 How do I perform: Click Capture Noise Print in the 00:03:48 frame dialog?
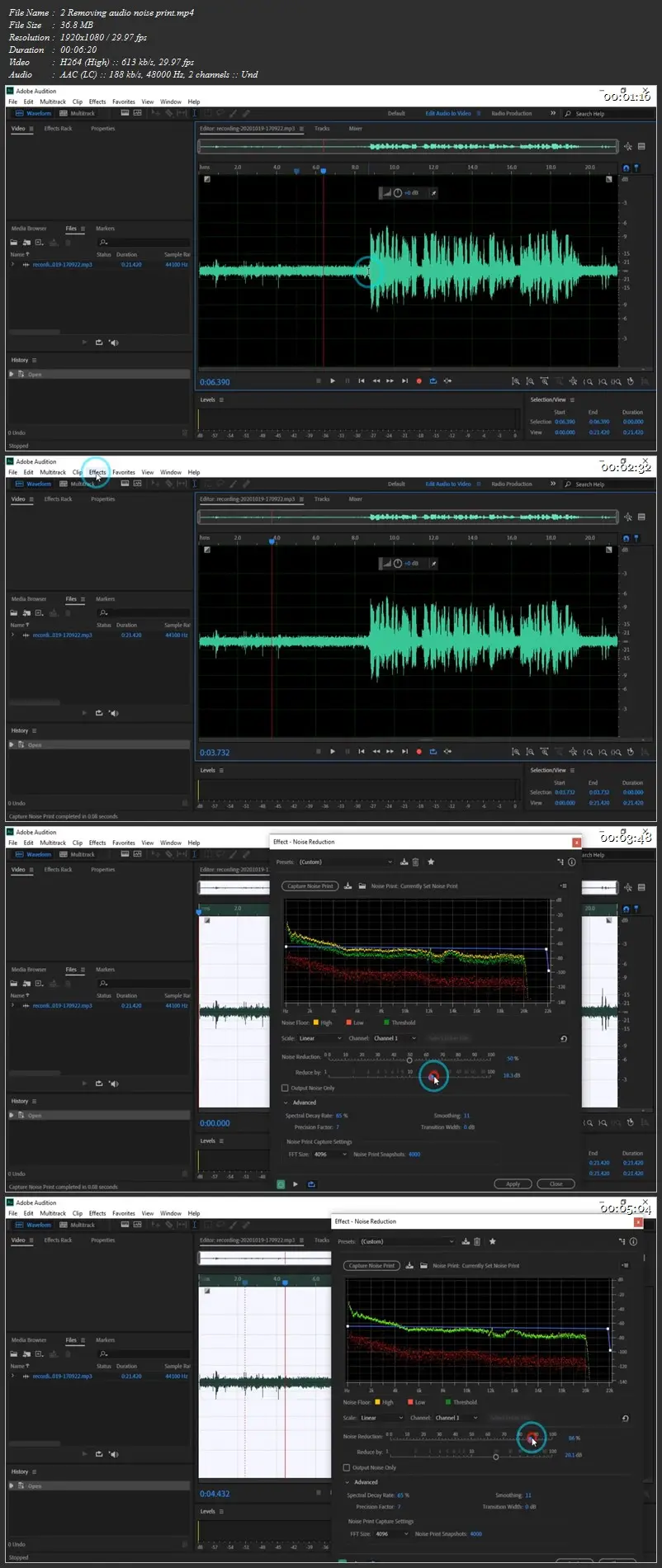[310, 886]
